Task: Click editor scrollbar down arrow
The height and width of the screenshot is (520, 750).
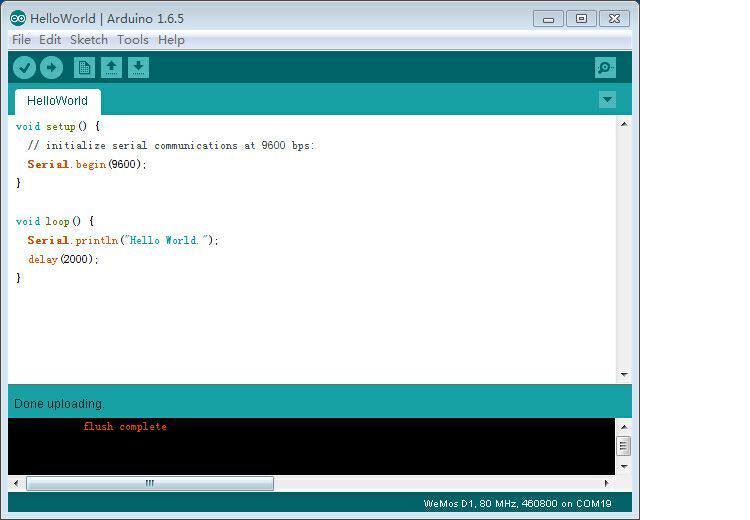Action: pos(624,374)
